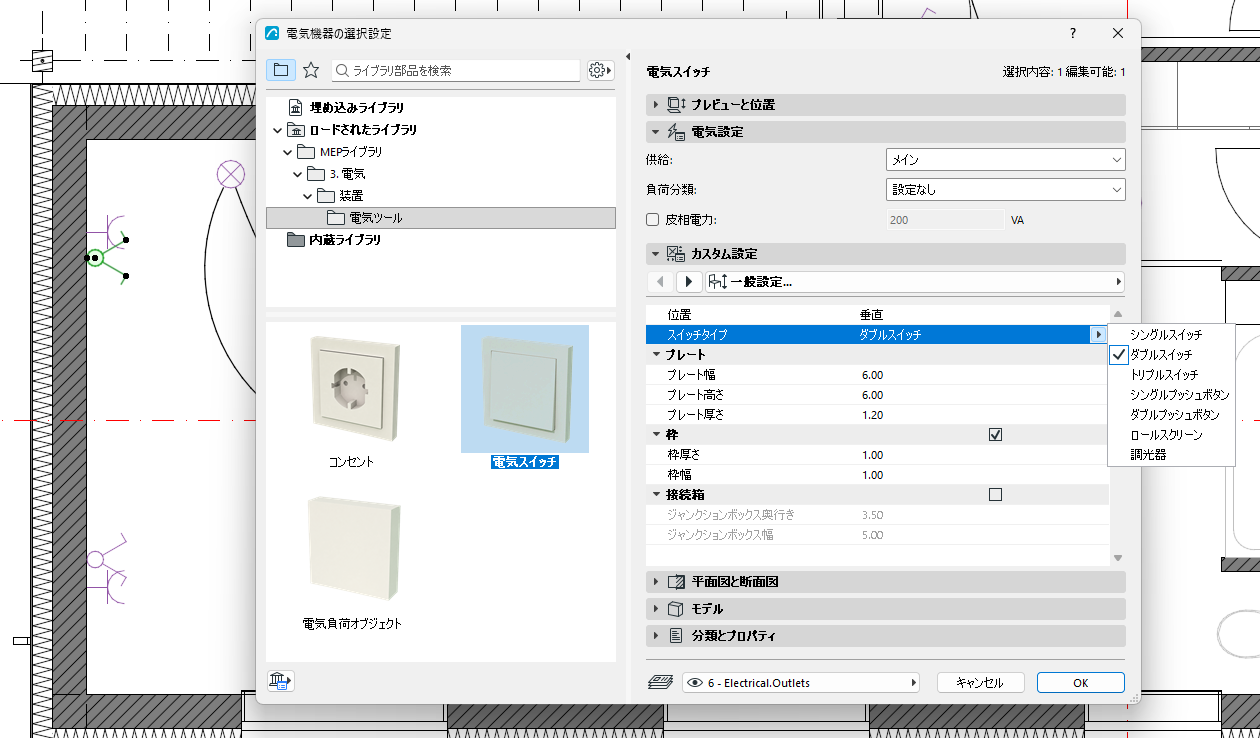Collapse the 電気設定 panel
This screenshot has height=738, width=1260.
pos(886,132)
